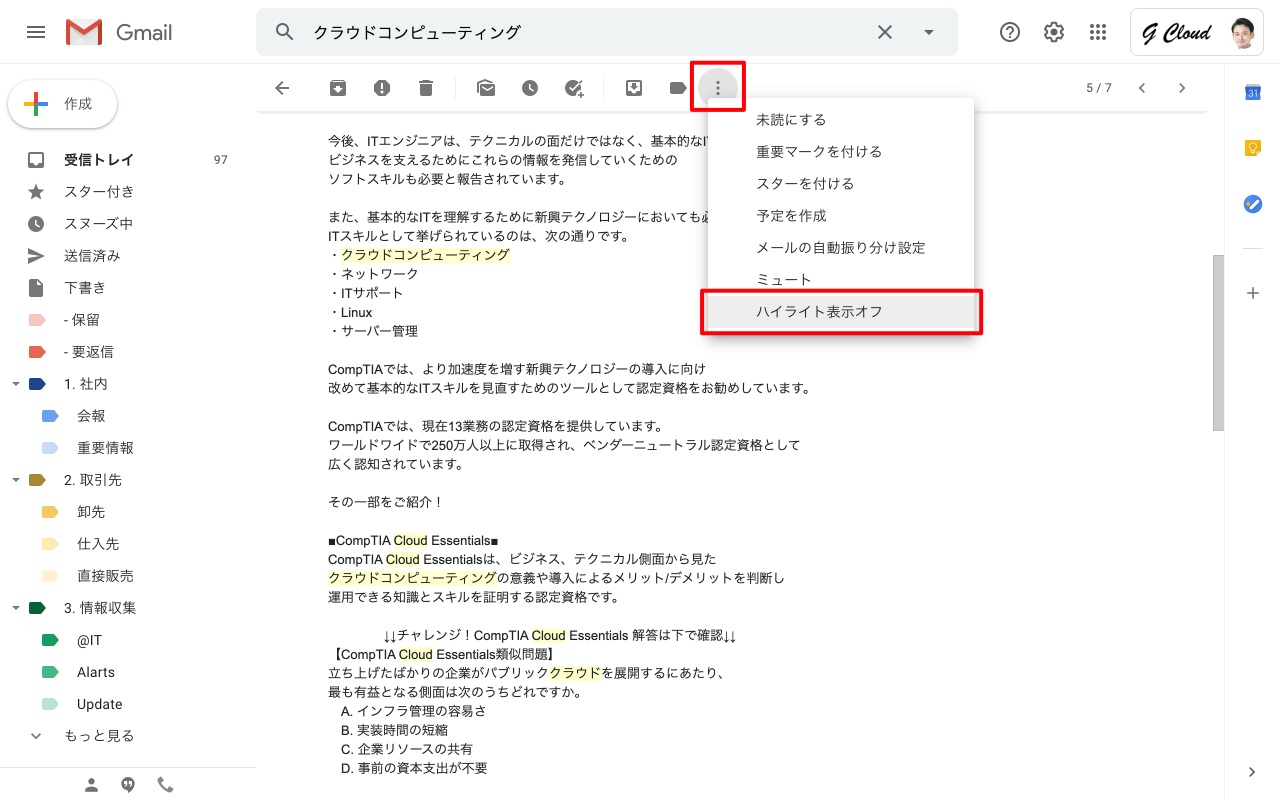Add the email to Tasks
1280x800 pixels.
574,88
